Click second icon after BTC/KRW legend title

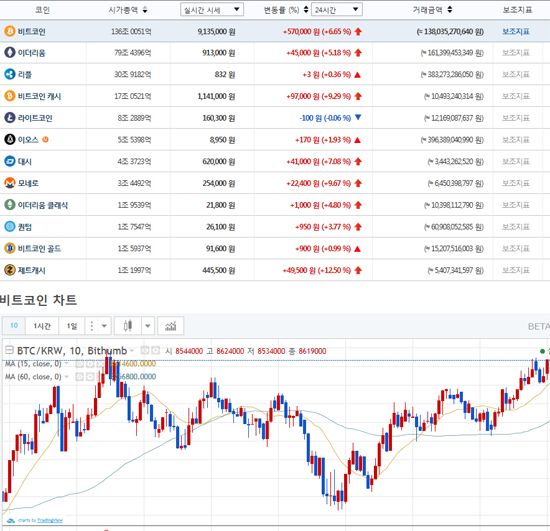click(155, 350)
